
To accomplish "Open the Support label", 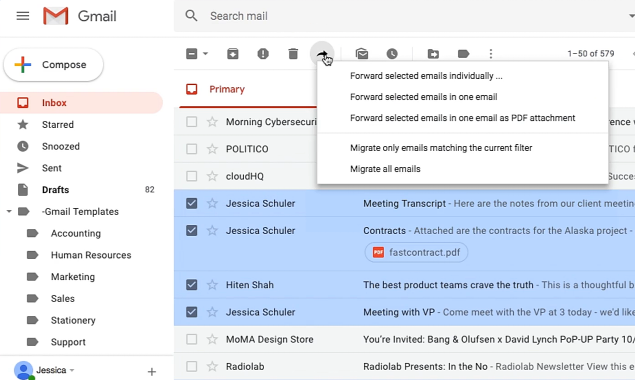I will click(x=68, y=342).
